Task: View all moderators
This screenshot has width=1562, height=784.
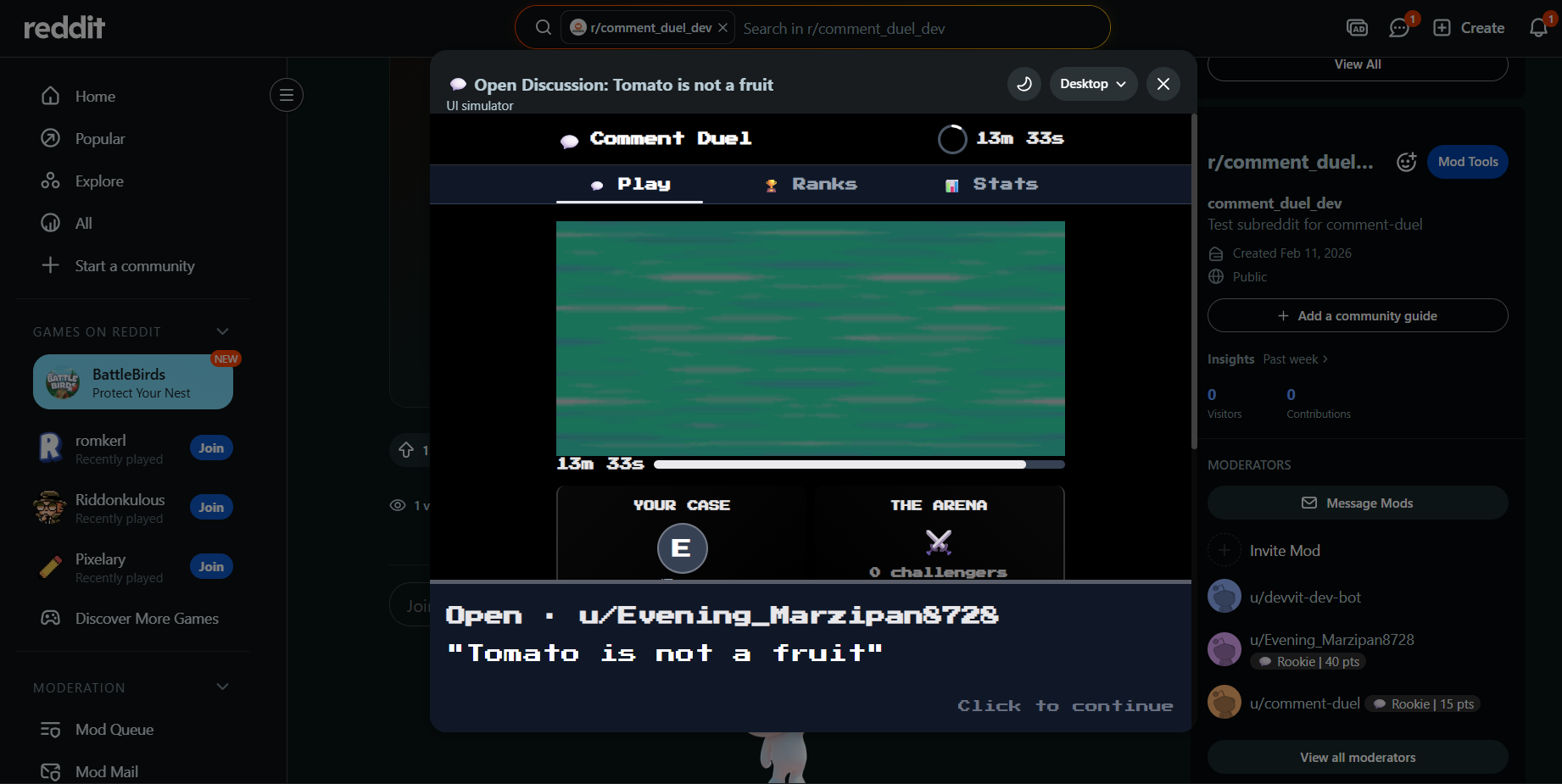Action: pyautogui.click(x=1358, y=757)
